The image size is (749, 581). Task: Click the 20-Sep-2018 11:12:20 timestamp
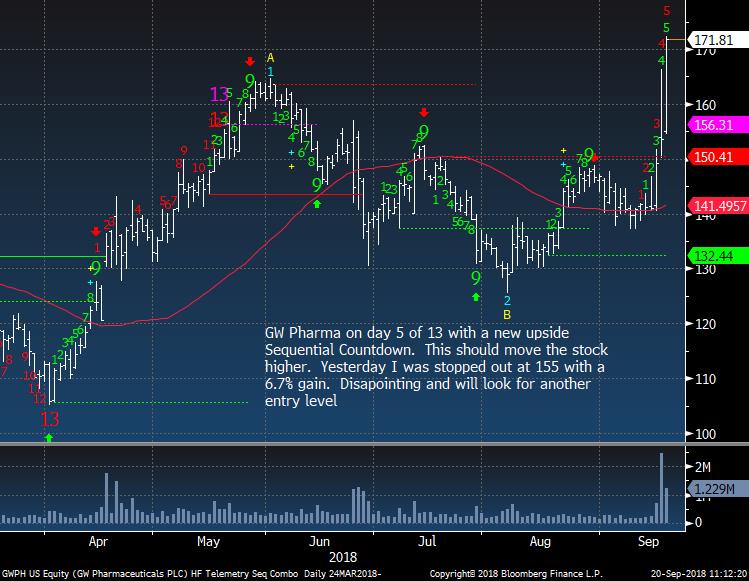pyautogui.click(x=699, y=573)
